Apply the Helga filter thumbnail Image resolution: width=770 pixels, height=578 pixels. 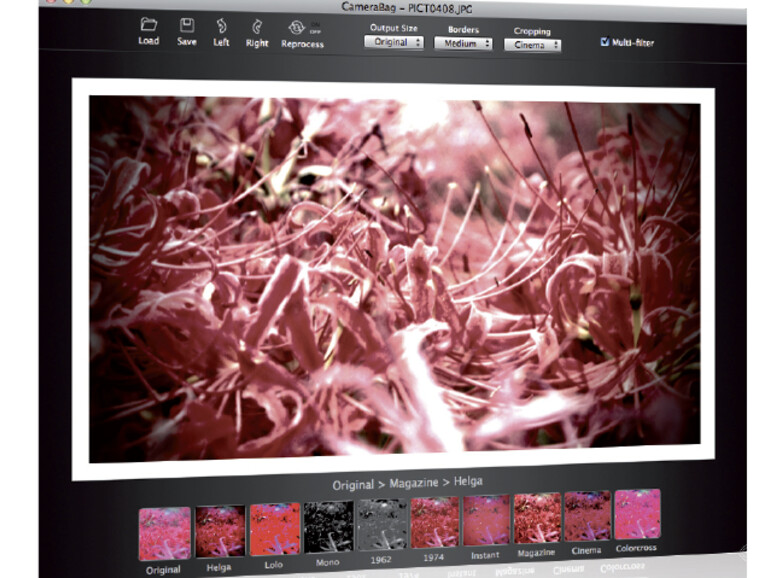[x=220, y=531]
